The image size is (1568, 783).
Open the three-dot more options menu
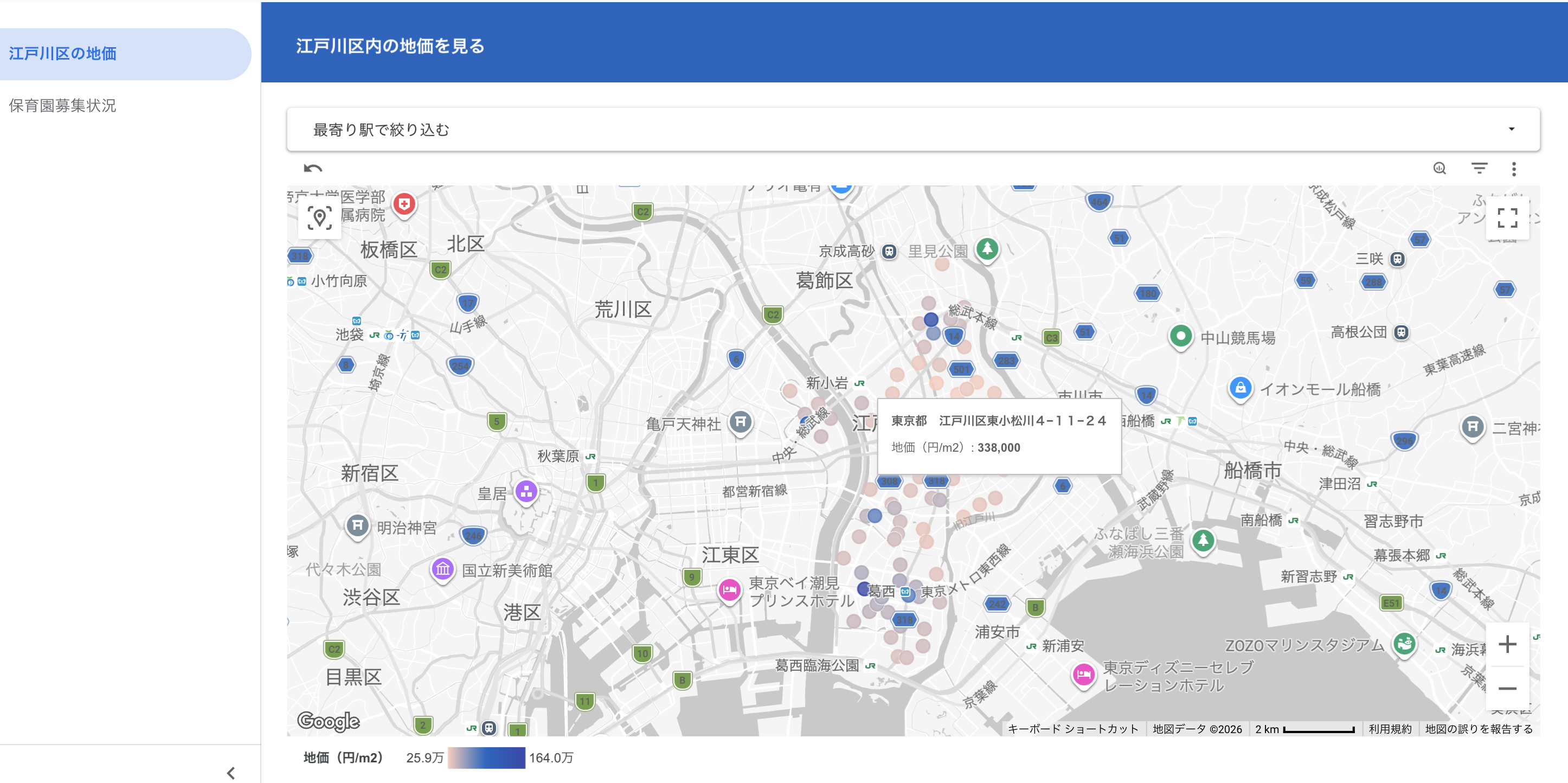[1514, 169]
